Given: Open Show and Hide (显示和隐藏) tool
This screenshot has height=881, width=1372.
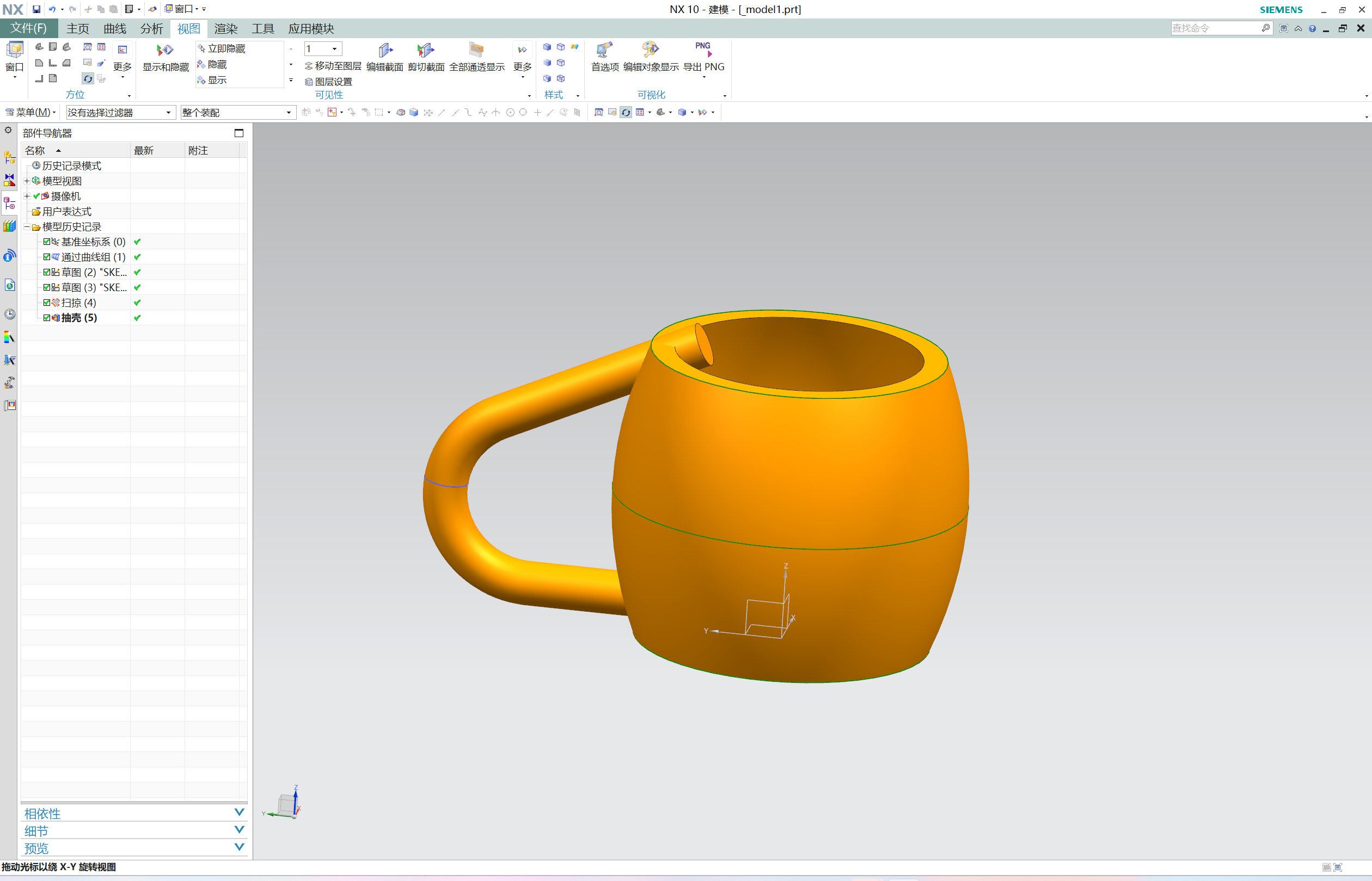Looking at the screenshot, I should pos(165,51).
